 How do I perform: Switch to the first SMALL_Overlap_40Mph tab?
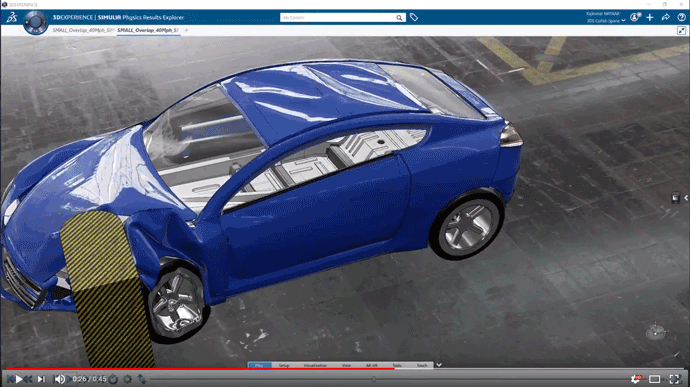[x=83, y=30]
